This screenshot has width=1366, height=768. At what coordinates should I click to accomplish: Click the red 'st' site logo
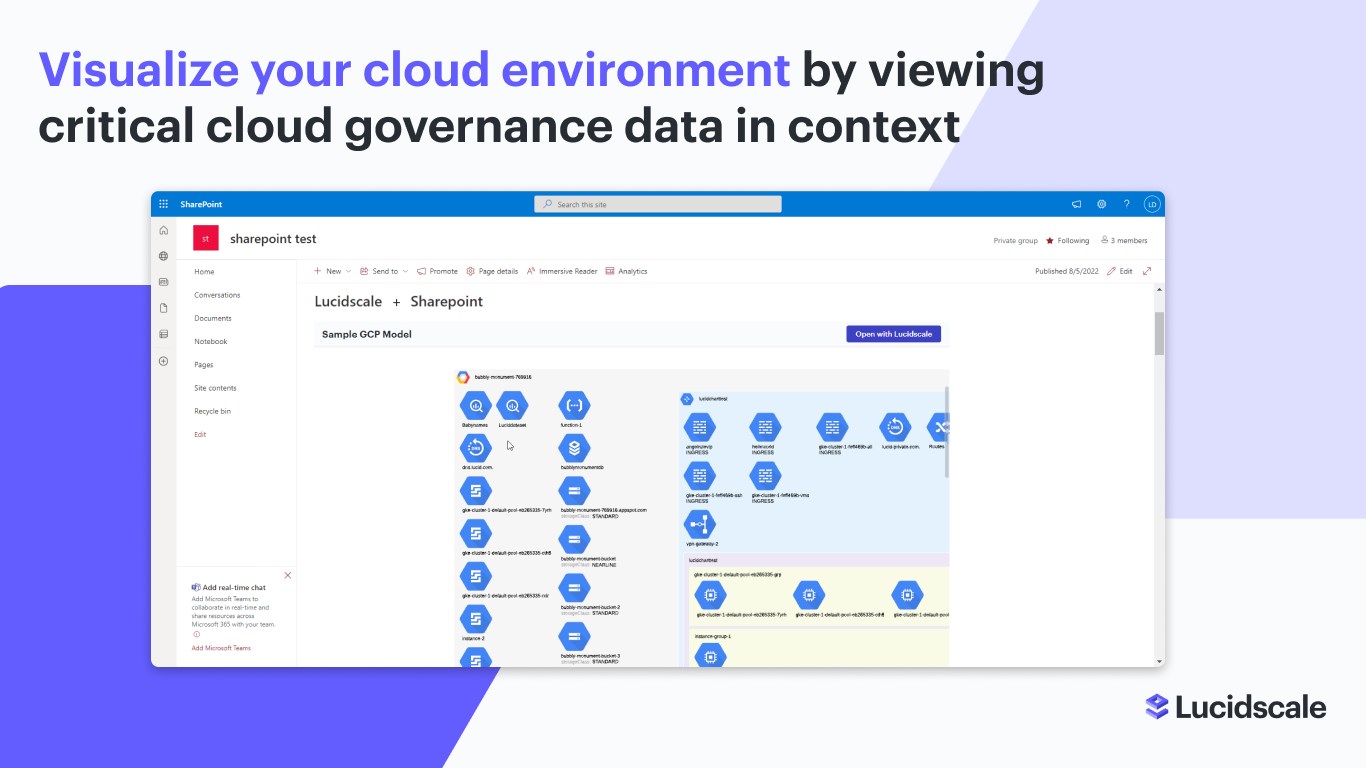click(x=206, y=239)
